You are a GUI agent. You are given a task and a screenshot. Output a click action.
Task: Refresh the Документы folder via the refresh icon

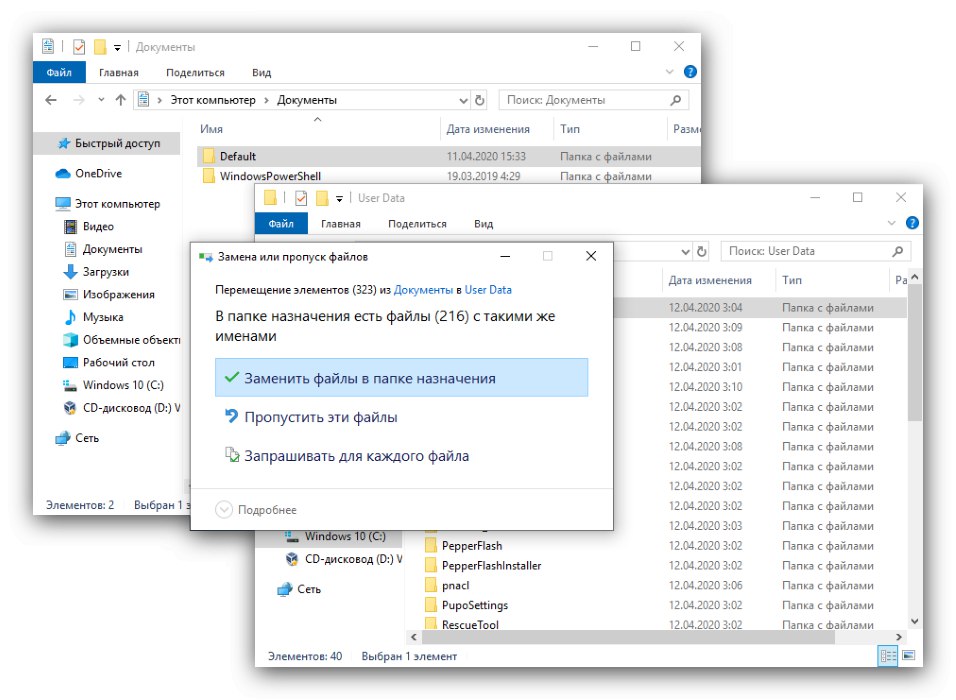[x=478, y=99]
